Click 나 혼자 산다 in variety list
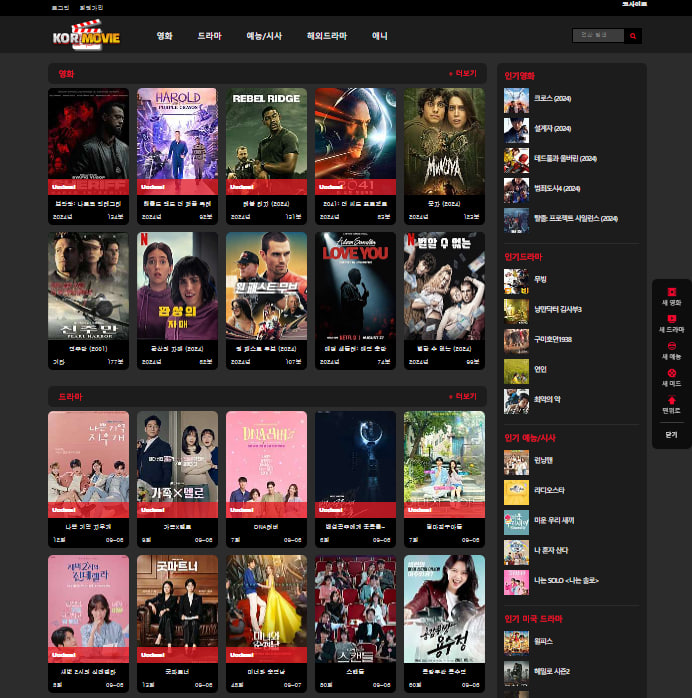 pos(550,550)
